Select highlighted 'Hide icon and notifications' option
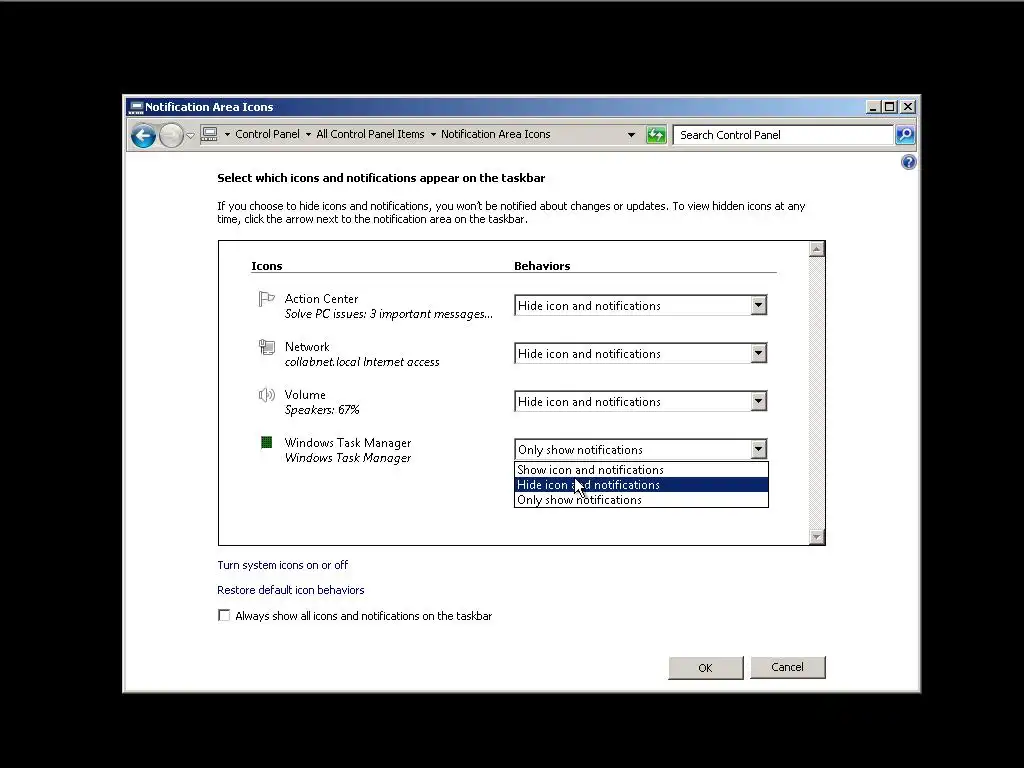 point(641,485)
